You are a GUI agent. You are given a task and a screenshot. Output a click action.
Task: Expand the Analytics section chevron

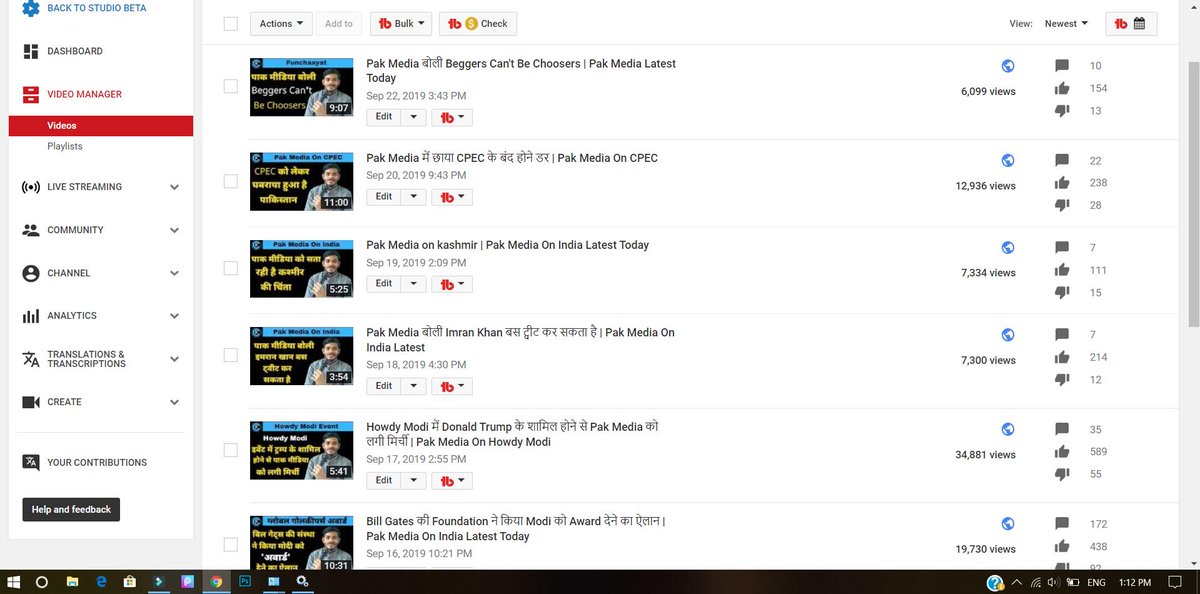click(174, 316)
